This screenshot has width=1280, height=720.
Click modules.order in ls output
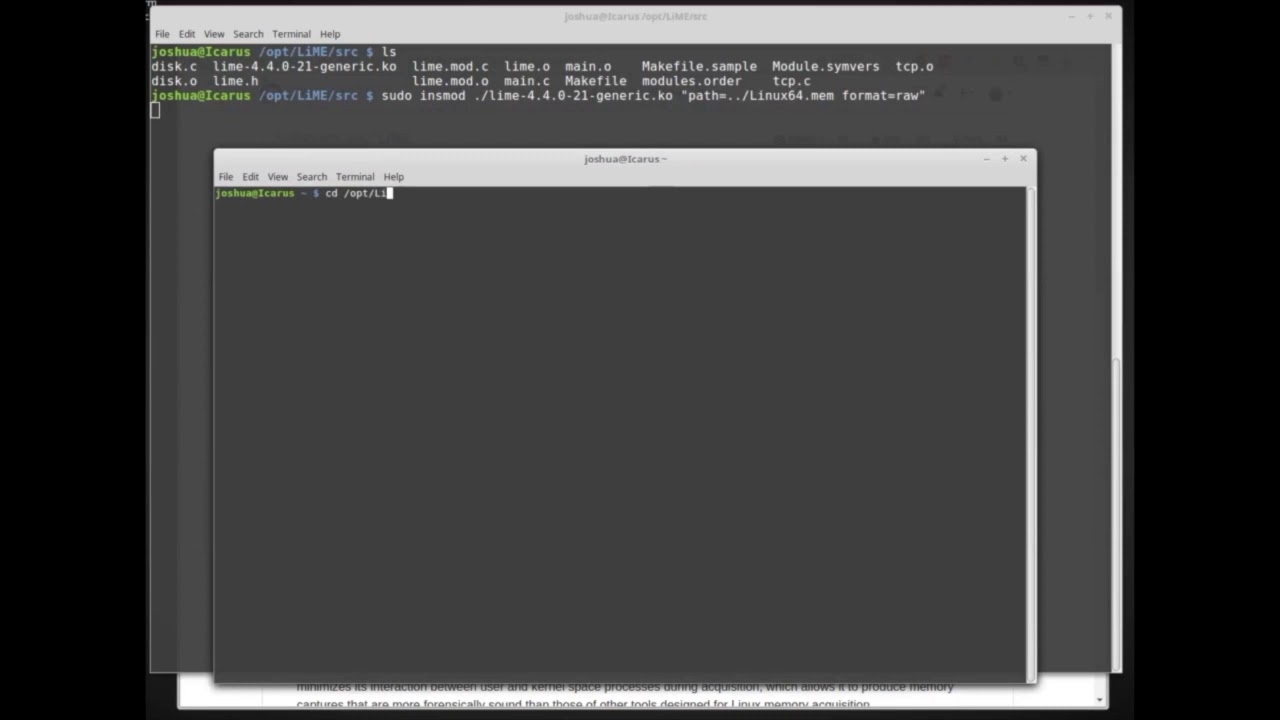click(x=691, y=81)
